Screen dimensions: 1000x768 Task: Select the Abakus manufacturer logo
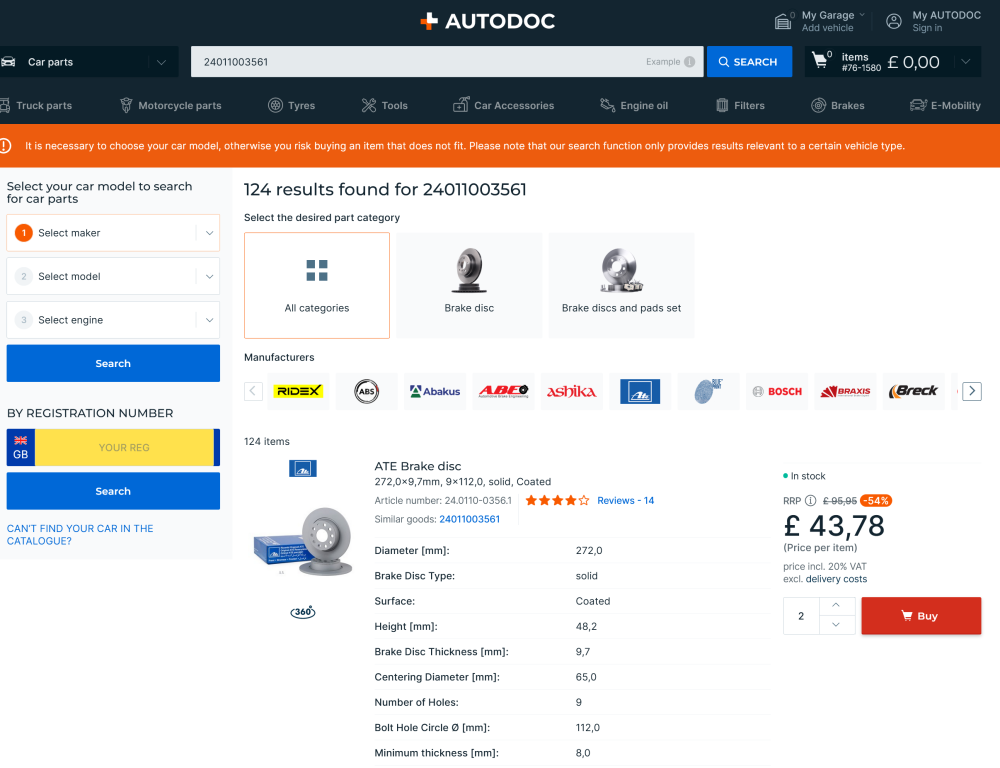(x=435, y=391)
